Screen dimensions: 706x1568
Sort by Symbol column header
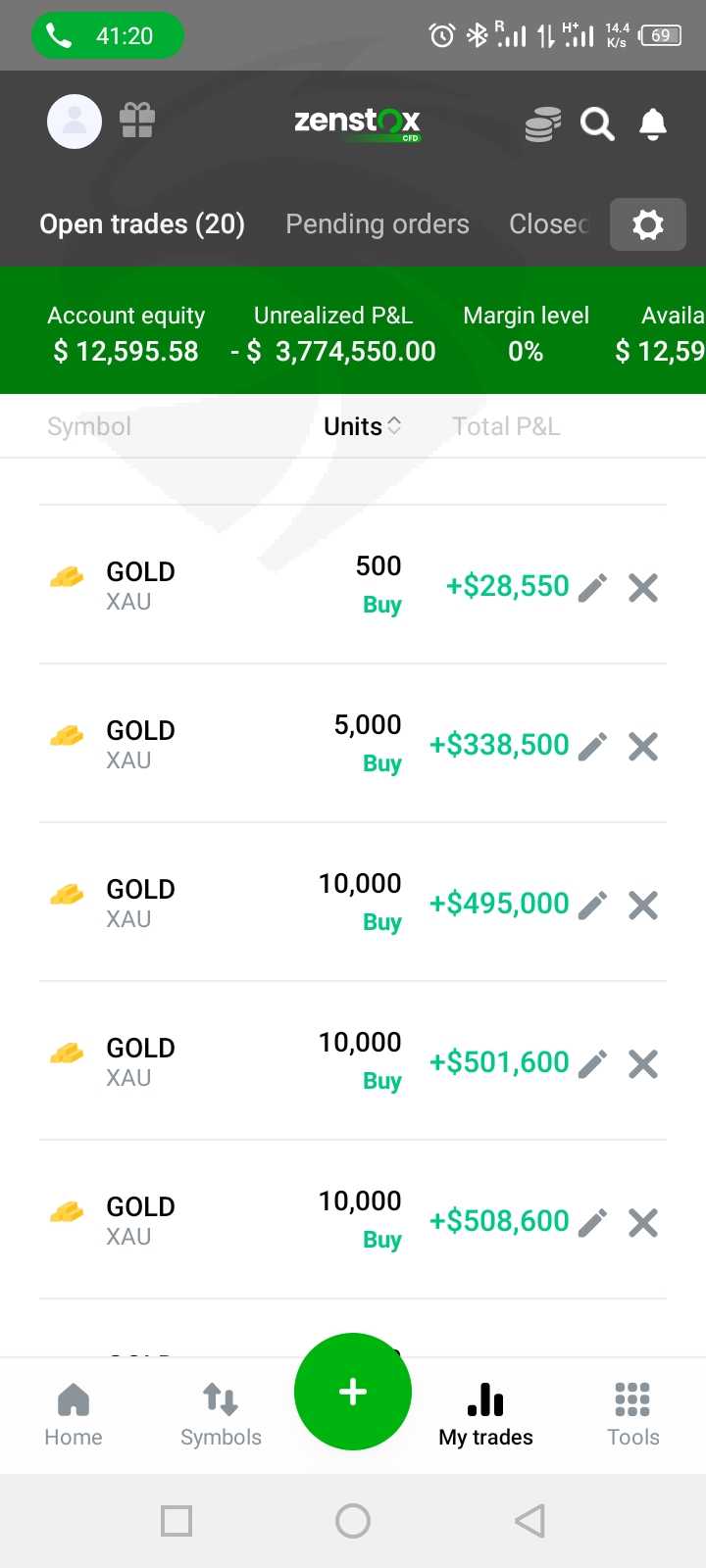(89, 426)
